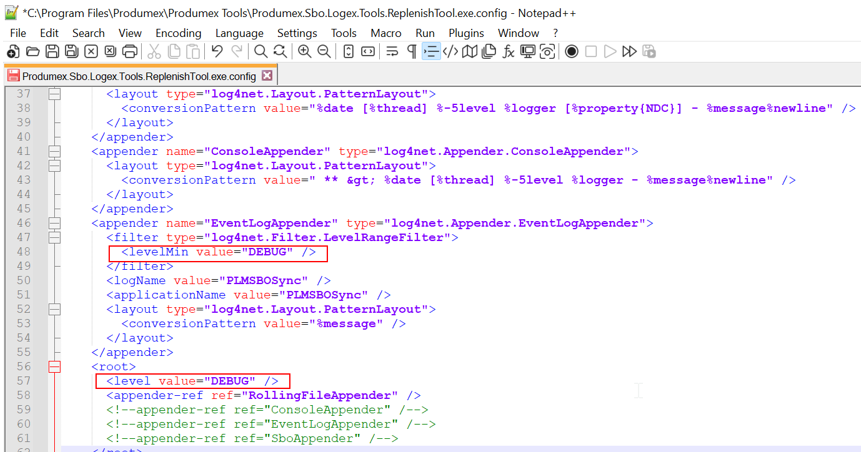Collapse the EventLogAppender block at line 46
Screen dimensions: 867x456
tap(54, 223)
